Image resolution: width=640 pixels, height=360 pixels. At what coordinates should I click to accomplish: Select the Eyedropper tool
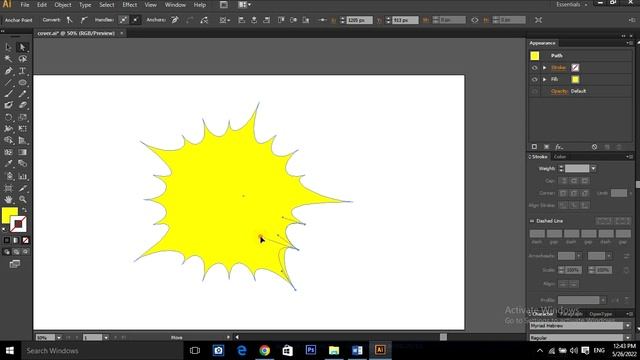pyautogui.click(x=8, y=164)
